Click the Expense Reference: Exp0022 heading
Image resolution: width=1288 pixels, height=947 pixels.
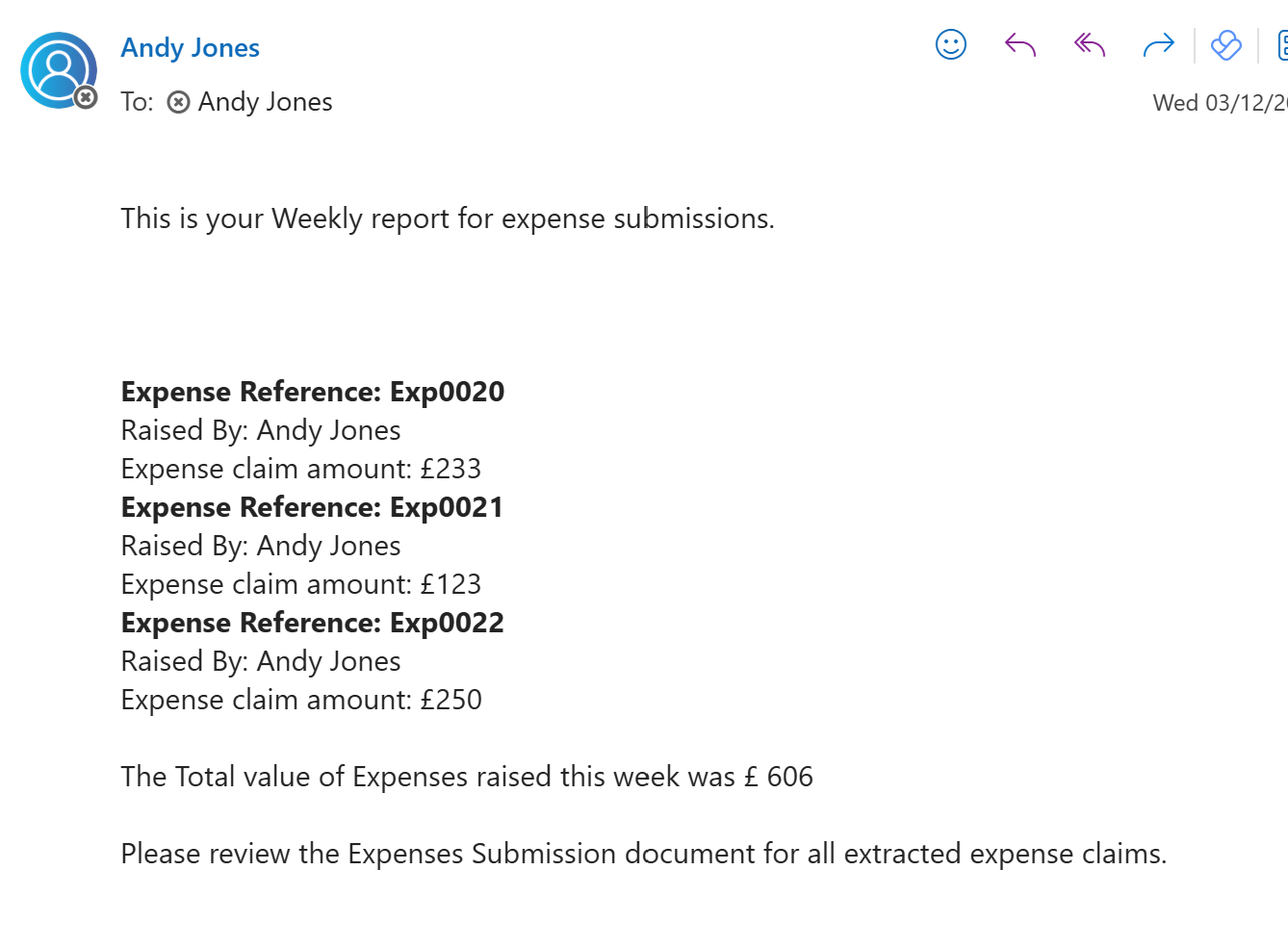[313, 623]
